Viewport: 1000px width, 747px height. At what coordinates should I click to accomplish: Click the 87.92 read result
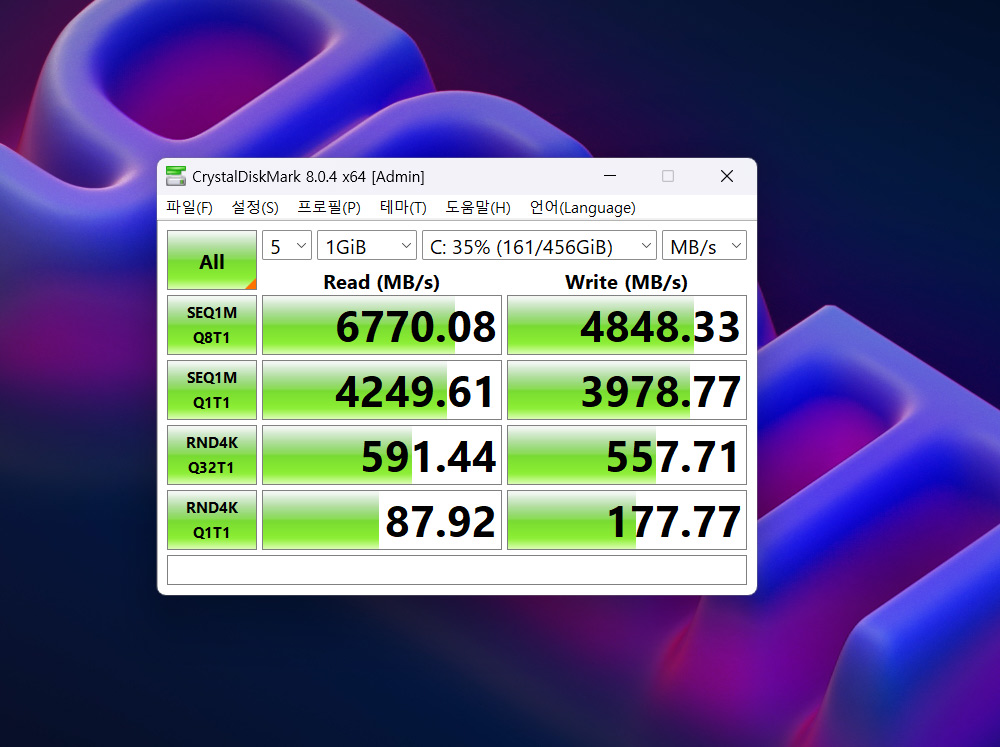tap(382, 520)
